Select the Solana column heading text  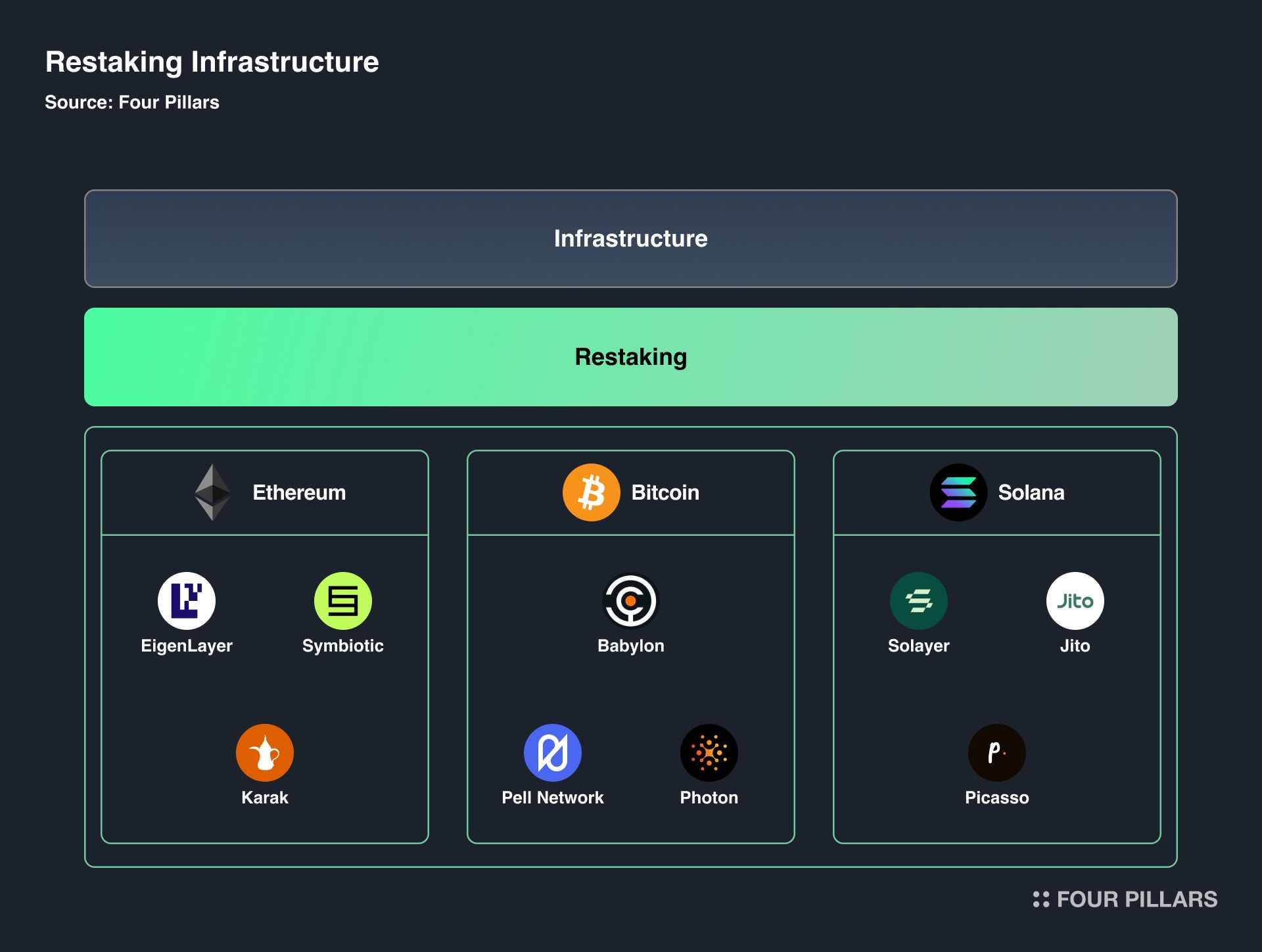(1031, 492)
